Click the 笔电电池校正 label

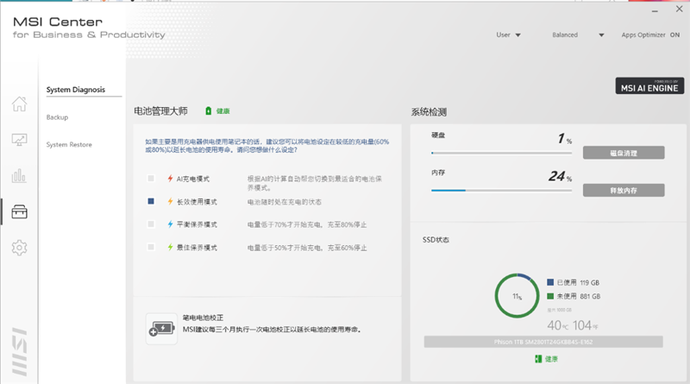point(203,318)
